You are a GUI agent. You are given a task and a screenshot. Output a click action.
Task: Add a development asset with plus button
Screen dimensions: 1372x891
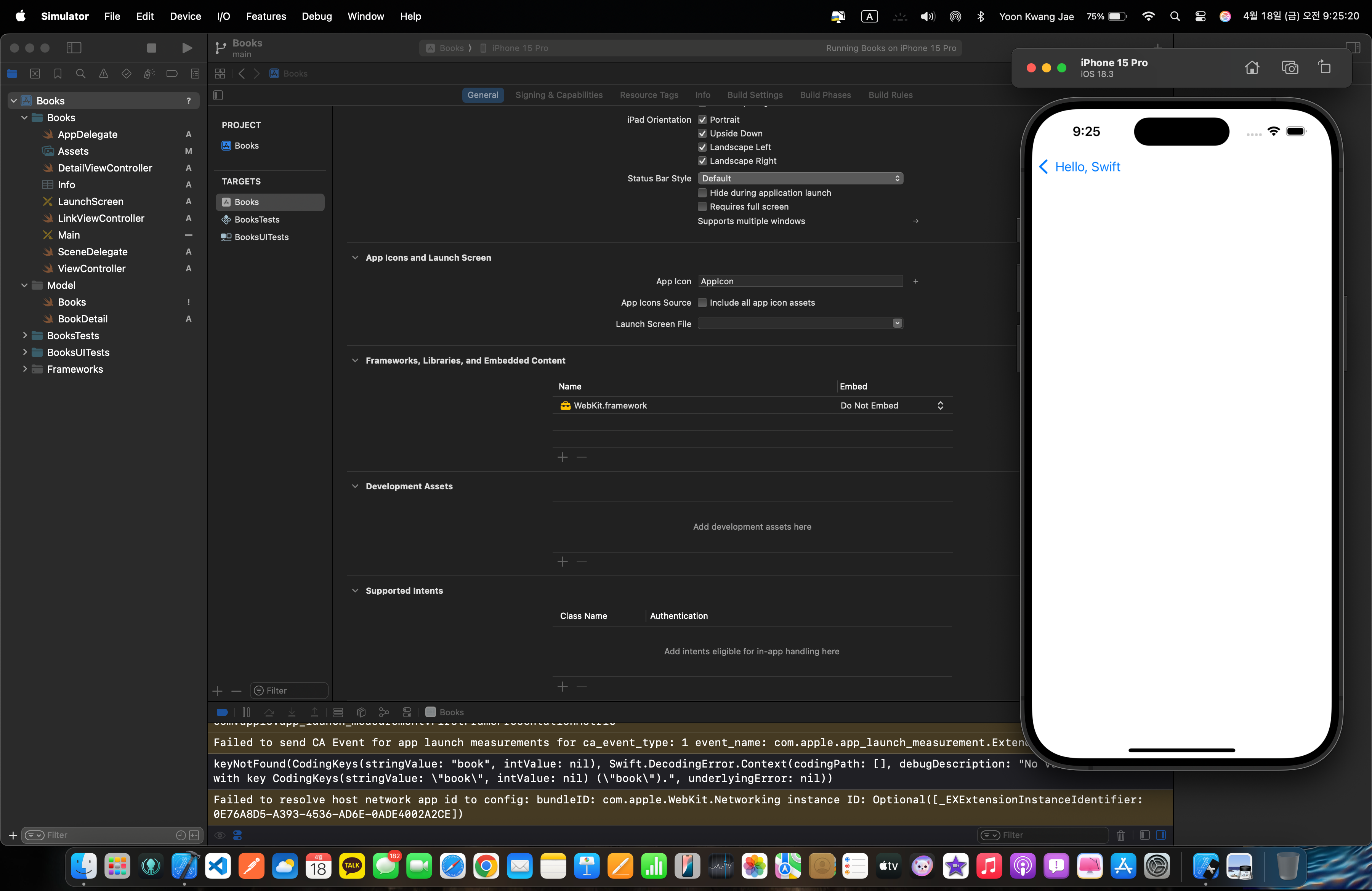(x=563, y=562)
